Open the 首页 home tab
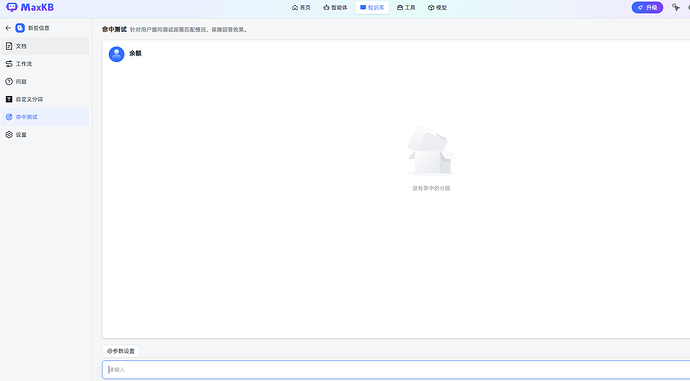Screen dimensions: 690x381 tap(301, 7)
